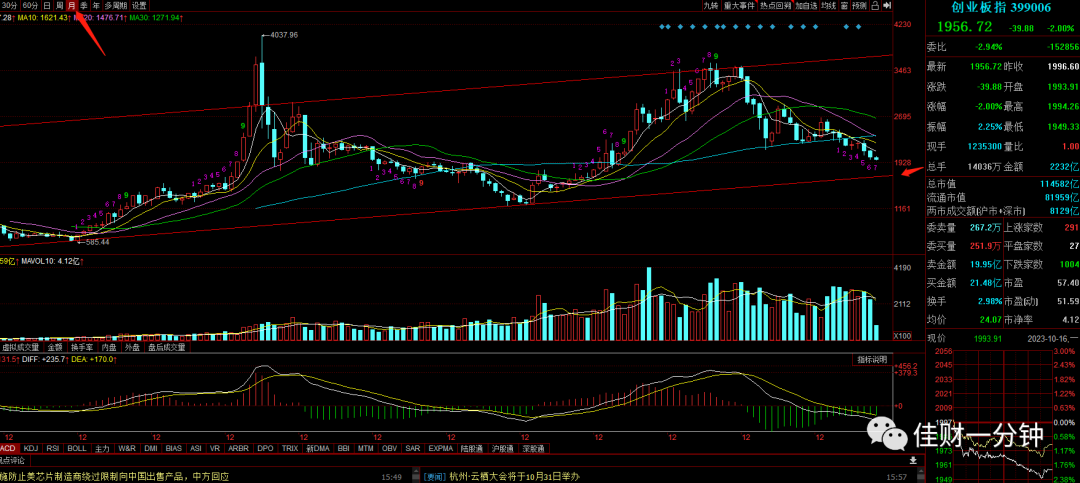Select the KDJ indicator tab
1080x483 pixels.
click(31, 449)
